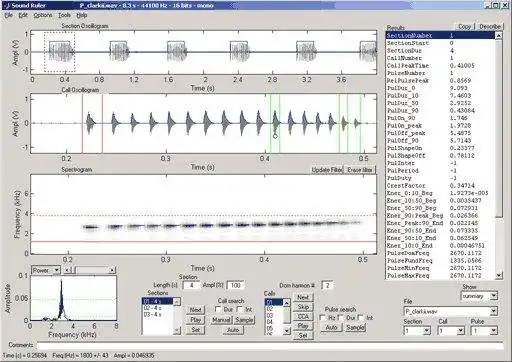Click the Pulse search Auto button
The image size is (512, 362).
(x=331, y=328)
